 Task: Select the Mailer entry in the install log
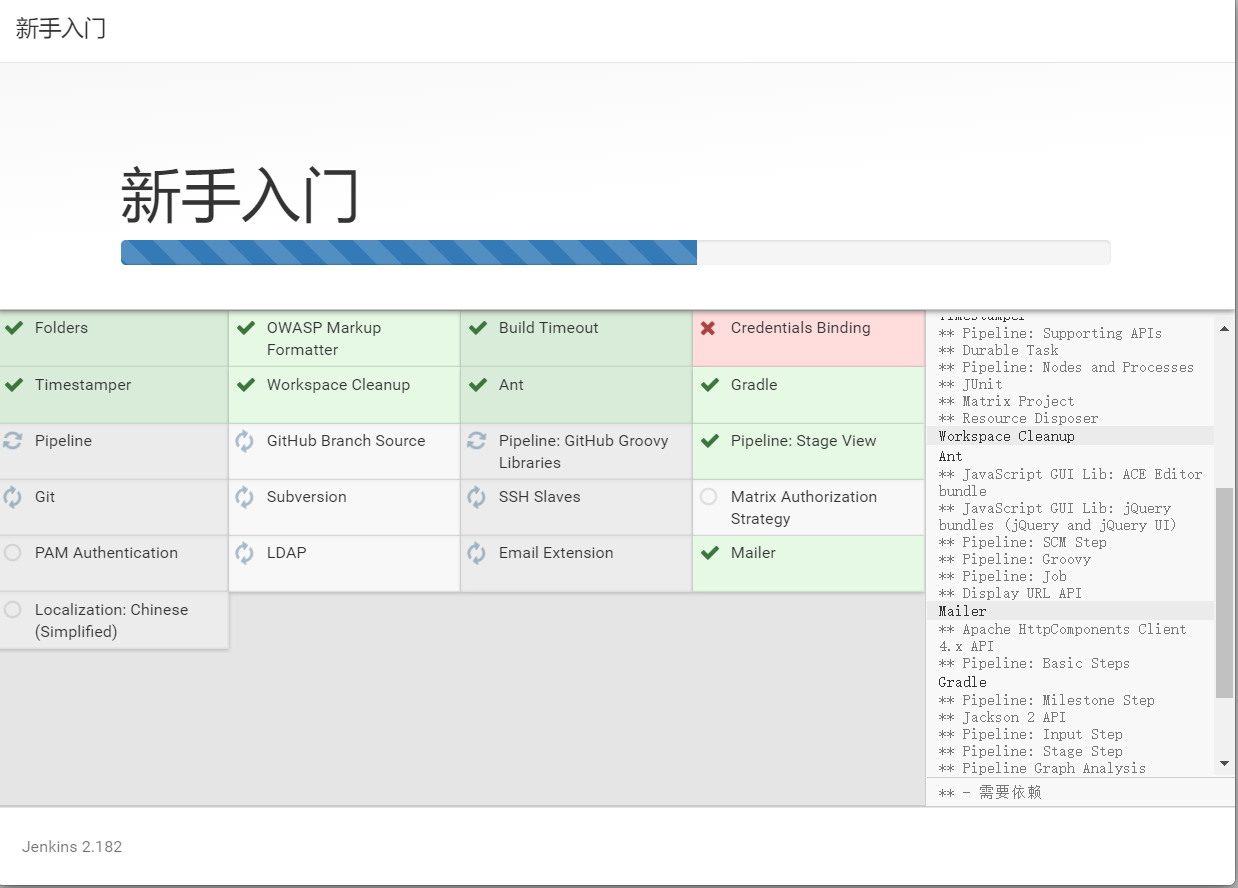(x=962, y=611)
